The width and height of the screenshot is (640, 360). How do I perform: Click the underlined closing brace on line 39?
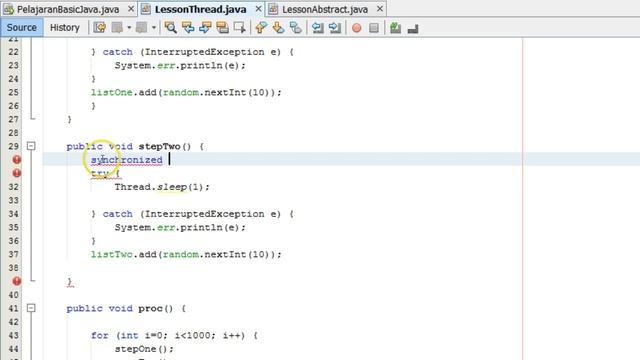[70, 282]
